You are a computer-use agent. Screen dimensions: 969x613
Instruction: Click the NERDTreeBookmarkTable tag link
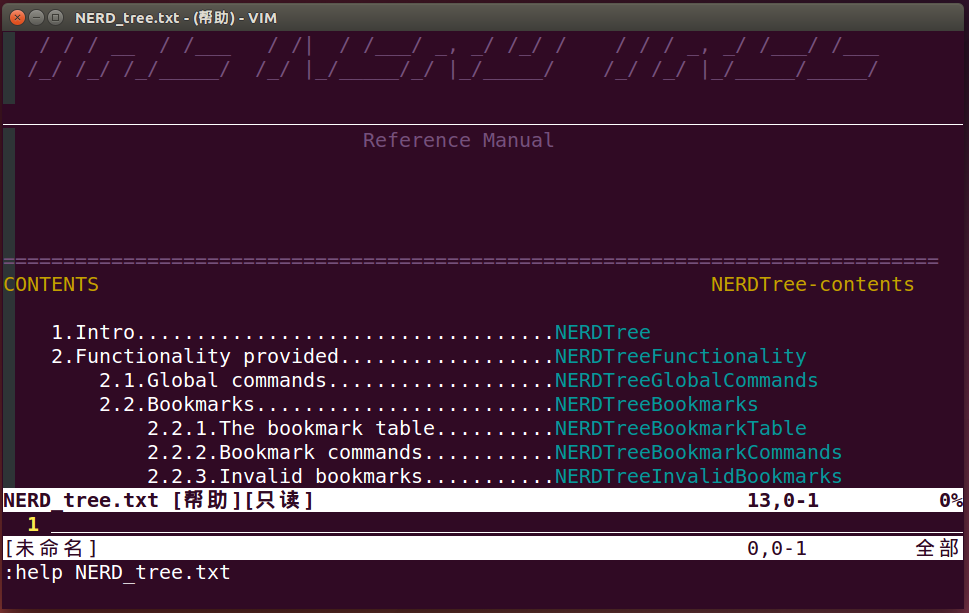(x=680, y=429)
